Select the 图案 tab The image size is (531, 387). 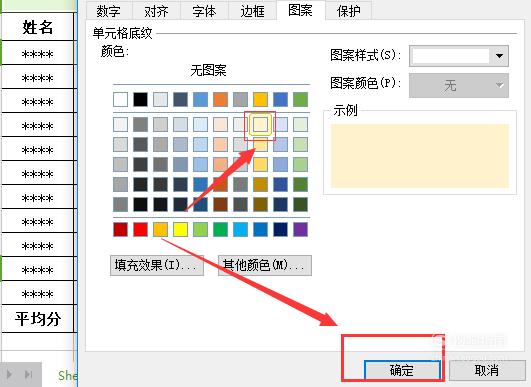click(301, 10)
